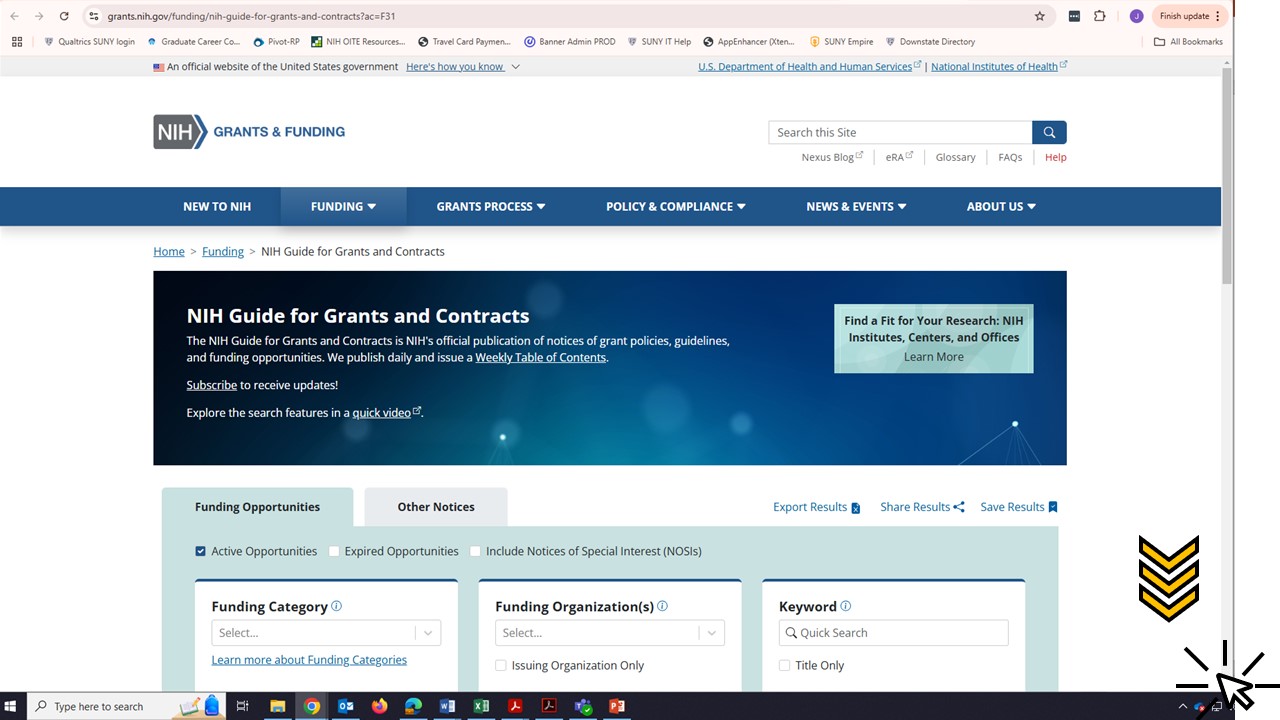Open the Weekly Table of Contents link
Image resolution: width=1280 pixels, height=720 pixels.
pyautogui.click(x=540, y=357)
